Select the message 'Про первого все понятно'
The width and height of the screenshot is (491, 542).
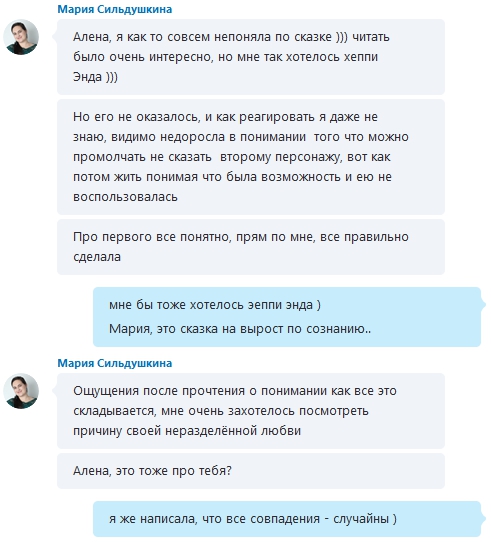point(251,247)
